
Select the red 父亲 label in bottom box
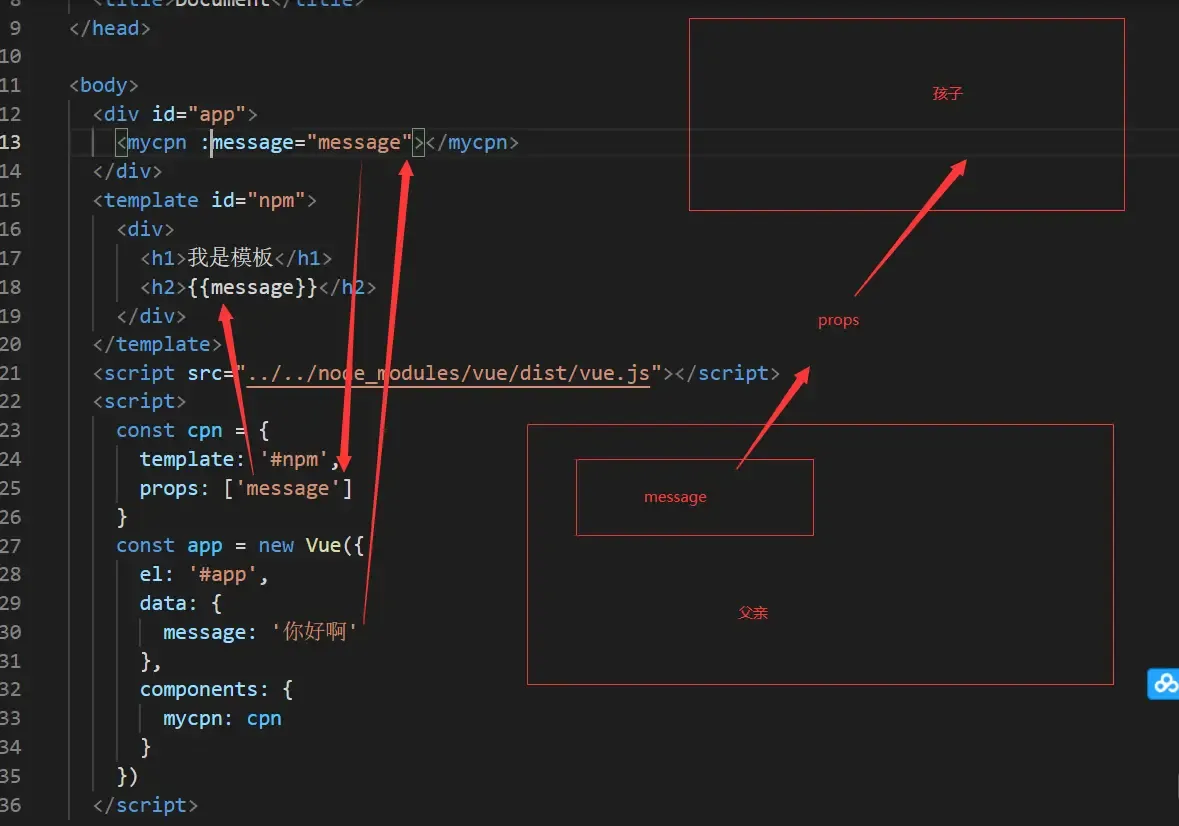pyautogui.click(x=753, y=612)
